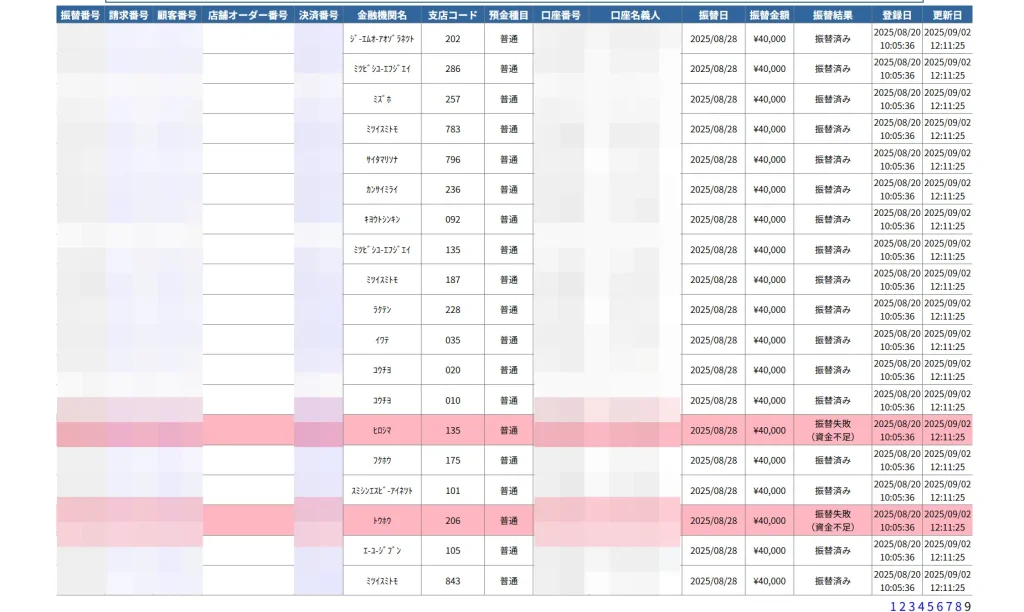The height and width of the screenshot is (612, 1024).
Task: Click the 預金種目 column header
Action: 509,15
